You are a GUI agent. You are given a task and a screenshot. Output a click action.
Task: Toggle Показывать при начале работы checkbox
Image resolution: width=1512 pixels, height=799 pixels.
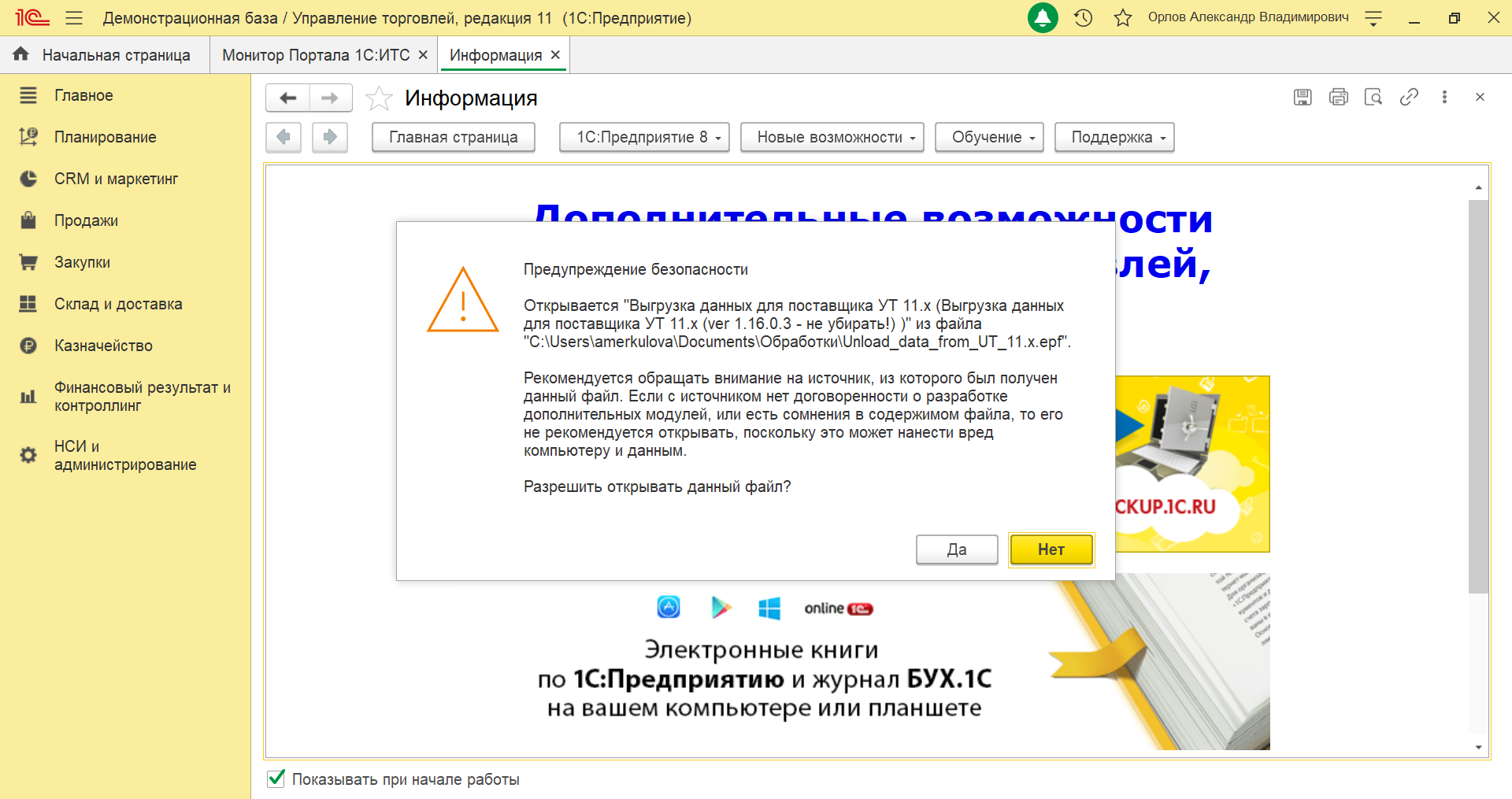click(x=276, y=779)
